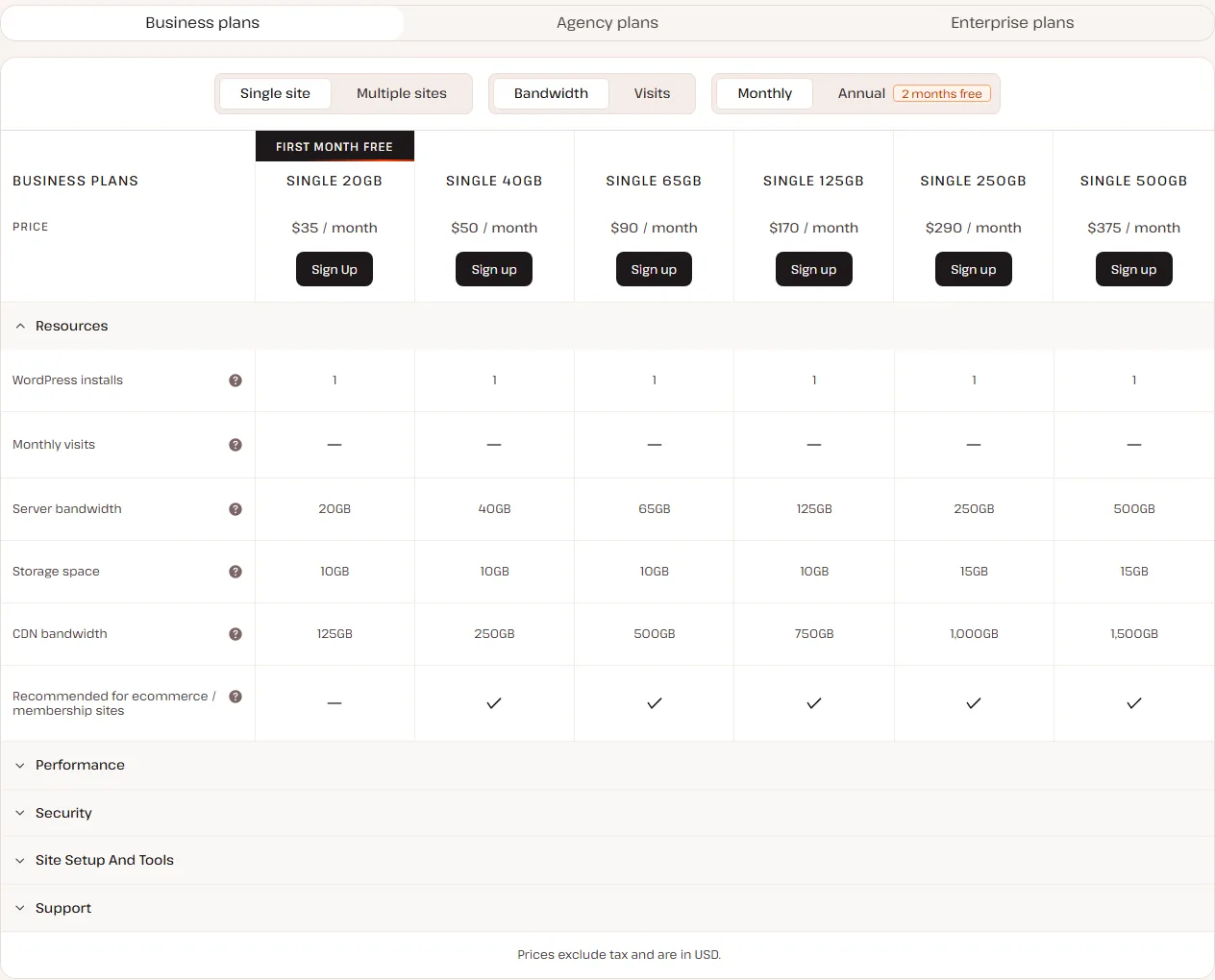
Task: Click the 2 months free badge
Action: pyautogui.click(x=942, y=93)
